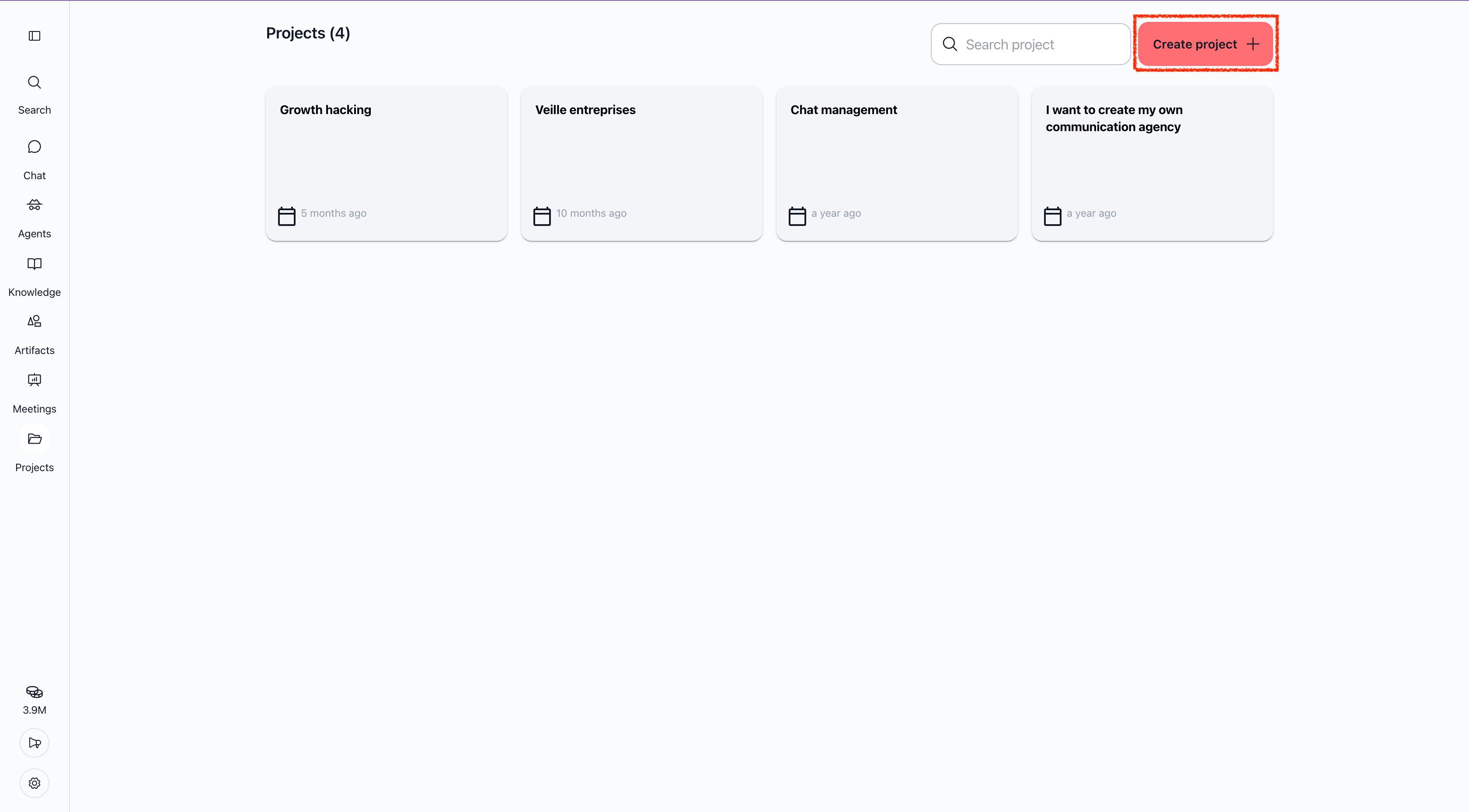
Task: Click the Artifacts label in sidebar
Action: [34, 350]
